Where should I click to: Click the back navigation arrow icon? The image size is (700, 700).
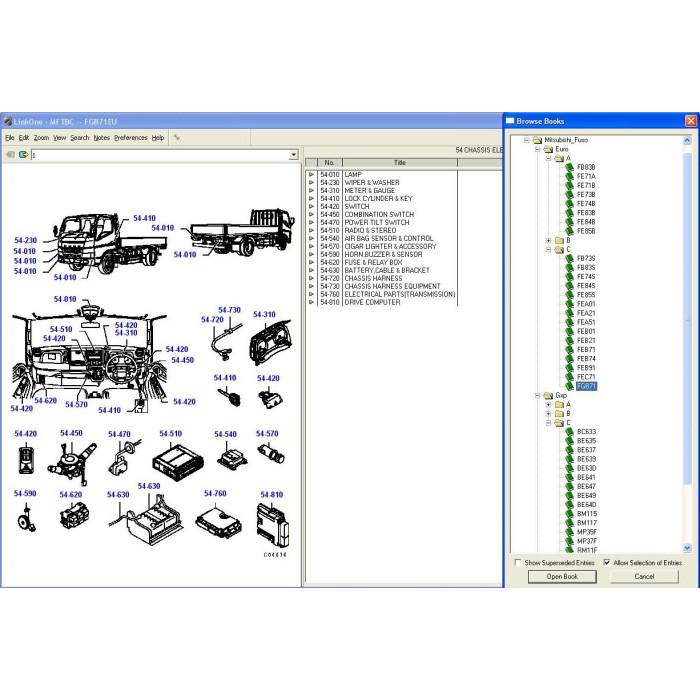click(x=10, y=154)
